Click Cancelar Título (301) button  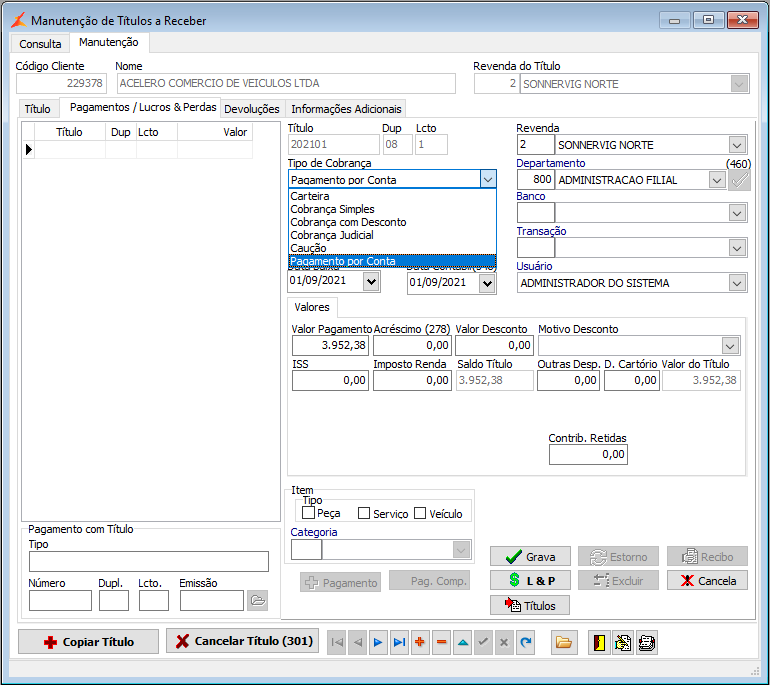coord(243,640)
